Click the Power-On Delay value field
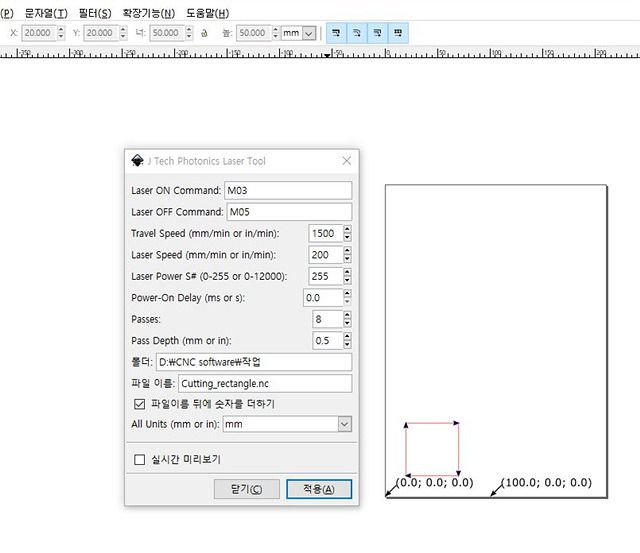This screenshot has height=553, width=640. [x=322, y=298]
